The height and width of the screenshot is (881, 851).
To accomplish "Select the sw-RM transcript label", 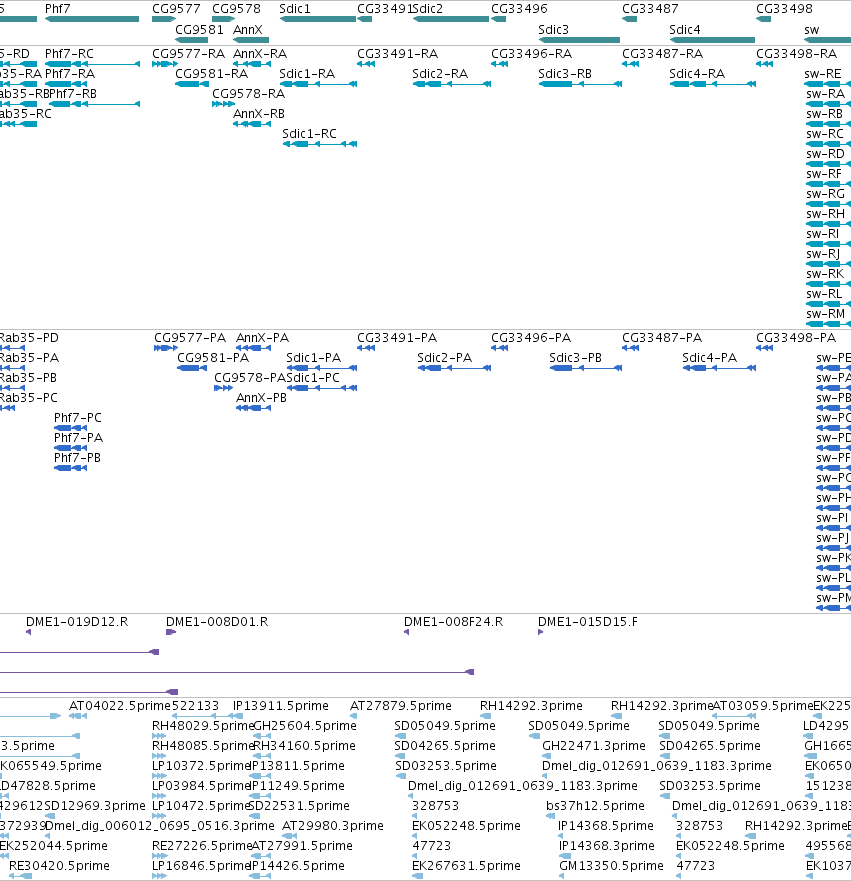I will 825,314.
